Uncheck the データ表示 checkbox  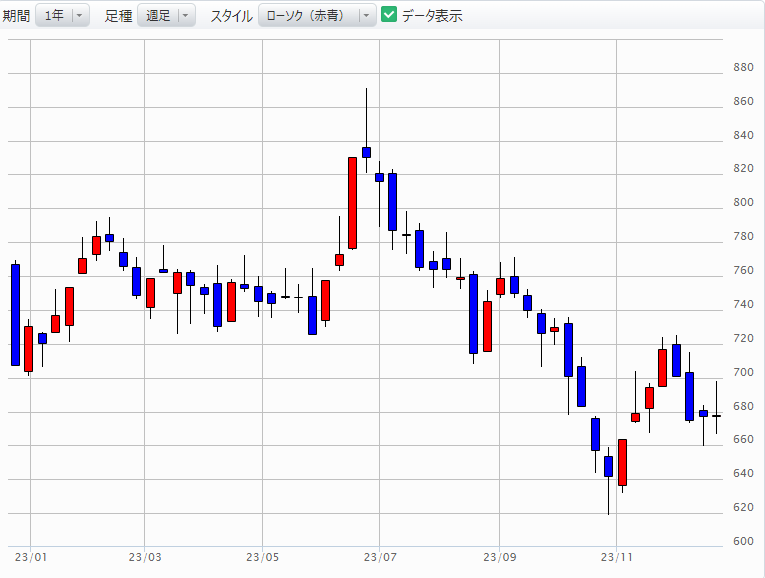pos(389,15)
